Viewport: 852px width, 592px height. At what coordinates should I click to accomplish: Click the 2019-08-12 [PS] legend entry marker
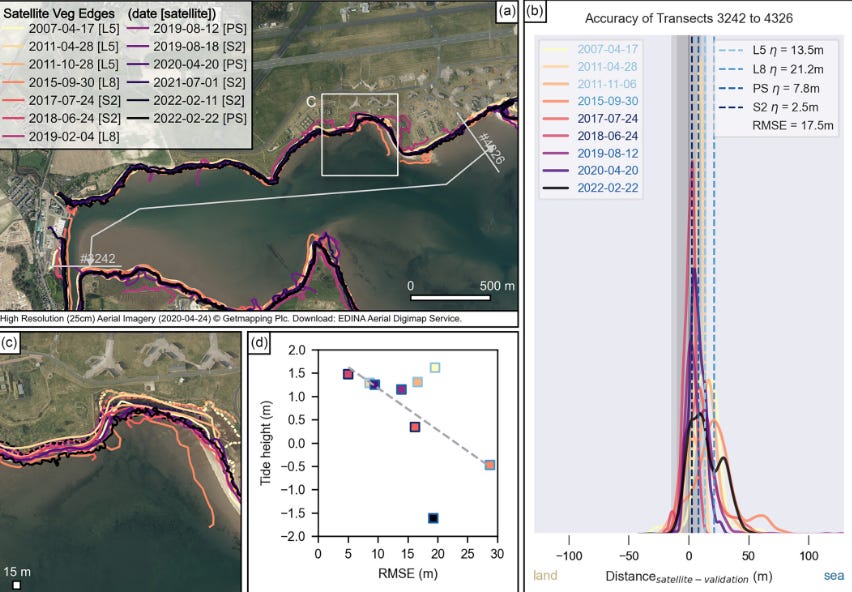click(x=137, y=28)
